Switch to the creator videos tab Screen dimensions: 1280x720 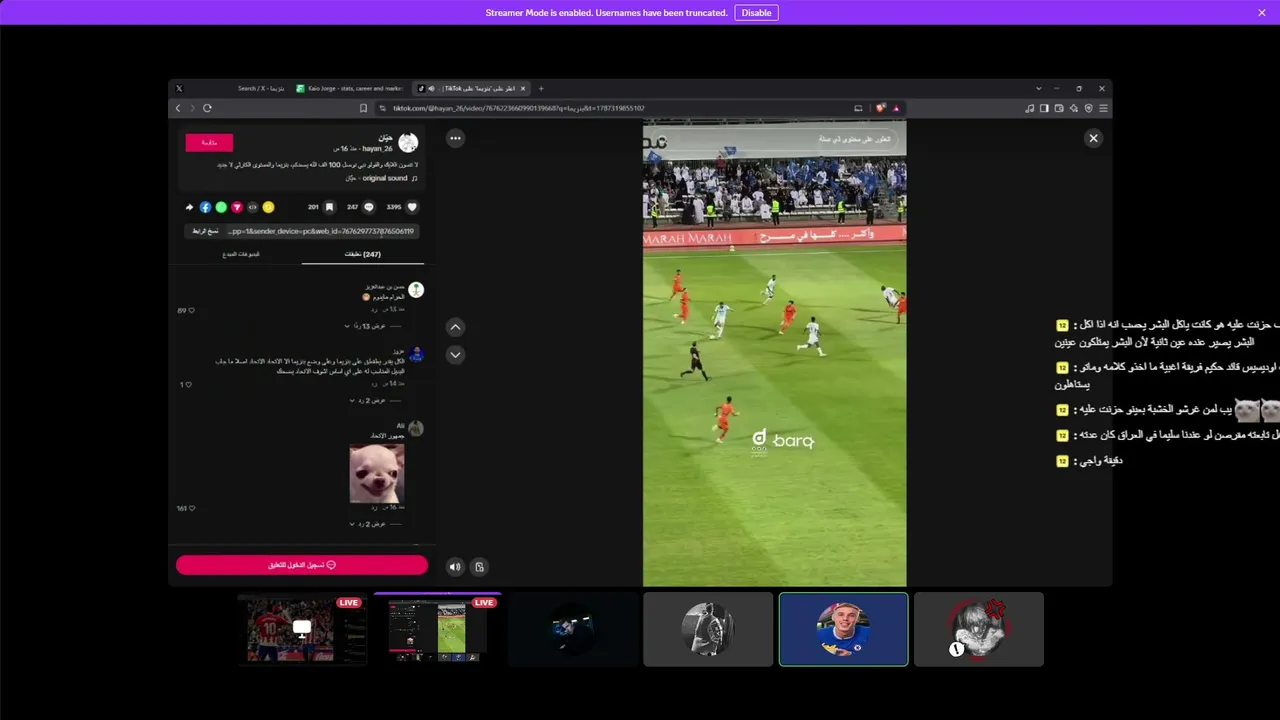click(240, 254)
